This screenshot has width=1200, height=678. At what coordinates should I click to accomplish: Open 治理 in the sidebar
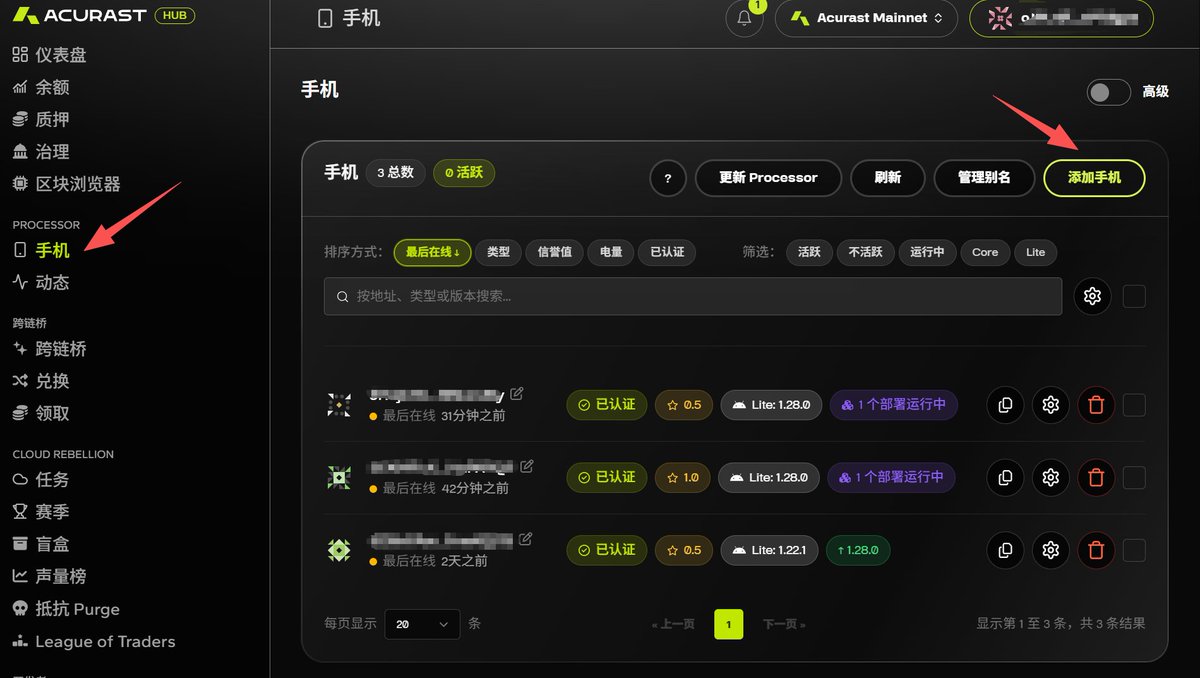coord(41,152)
